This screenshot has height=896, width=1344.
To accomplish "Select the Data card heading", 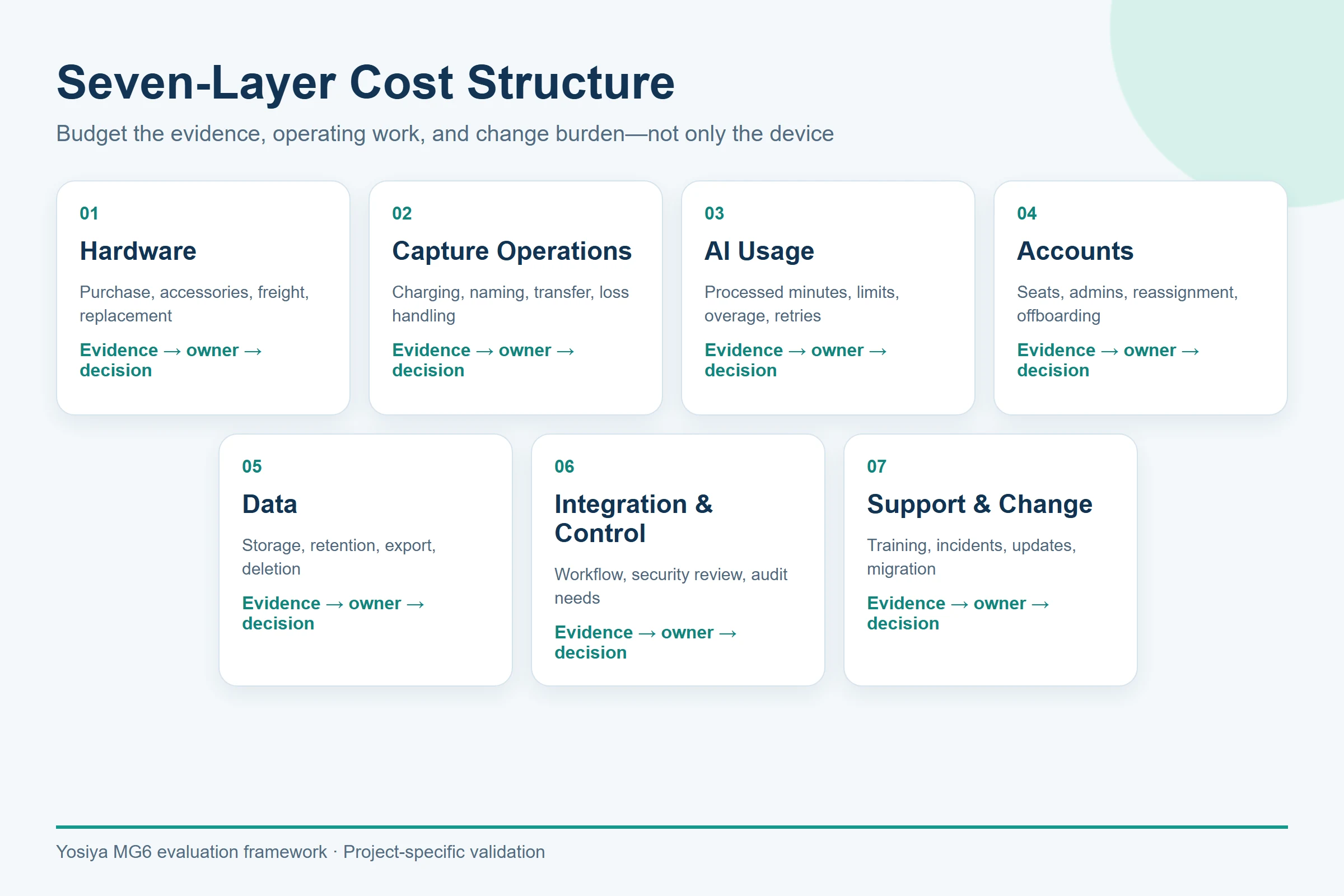I will click(x=270, y=504).
